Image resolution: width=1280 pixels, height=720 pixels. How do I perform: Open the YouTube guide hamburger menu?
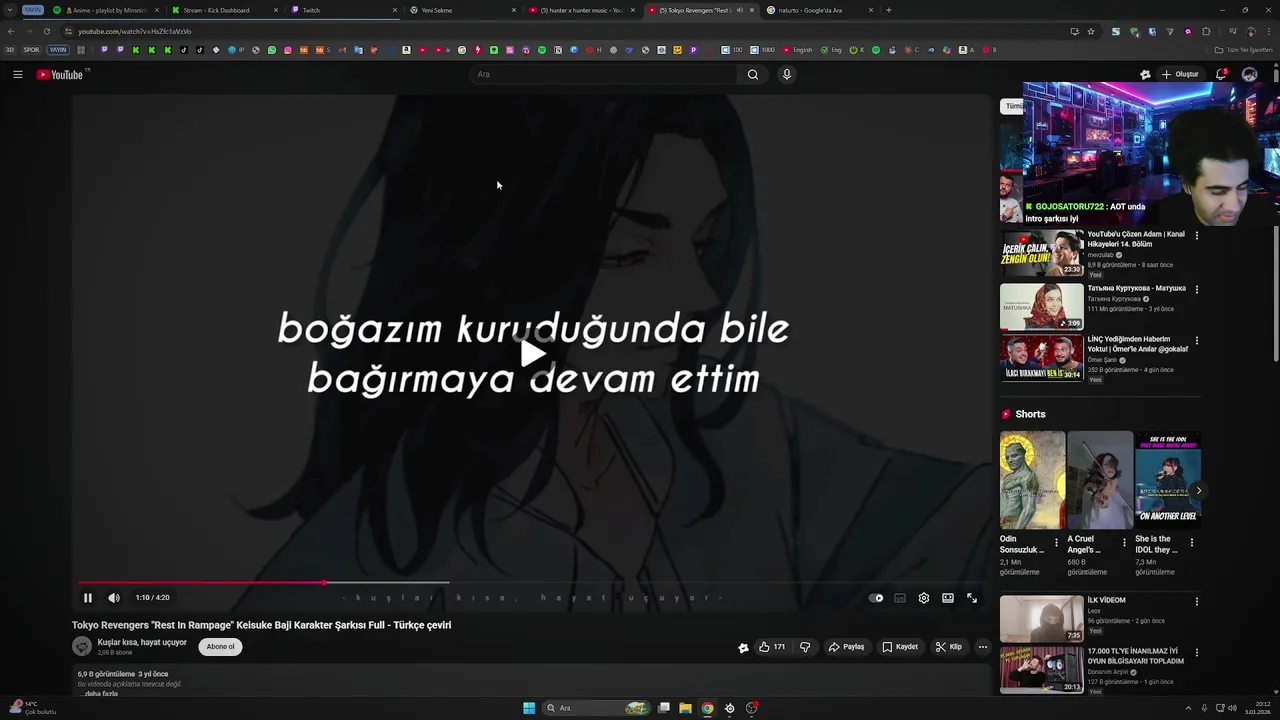[x=17, y=74]
